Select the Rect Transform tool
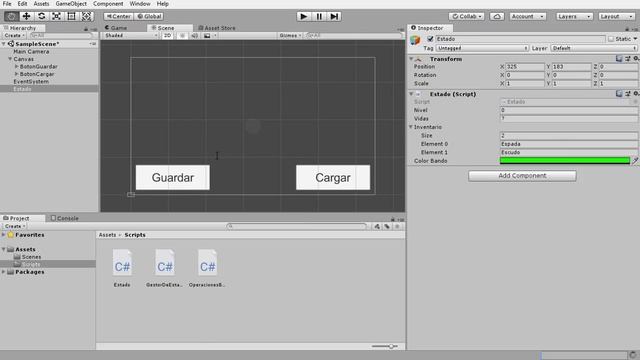The height and width of the screenshot is (360, 640). click(x=71, y=16)
